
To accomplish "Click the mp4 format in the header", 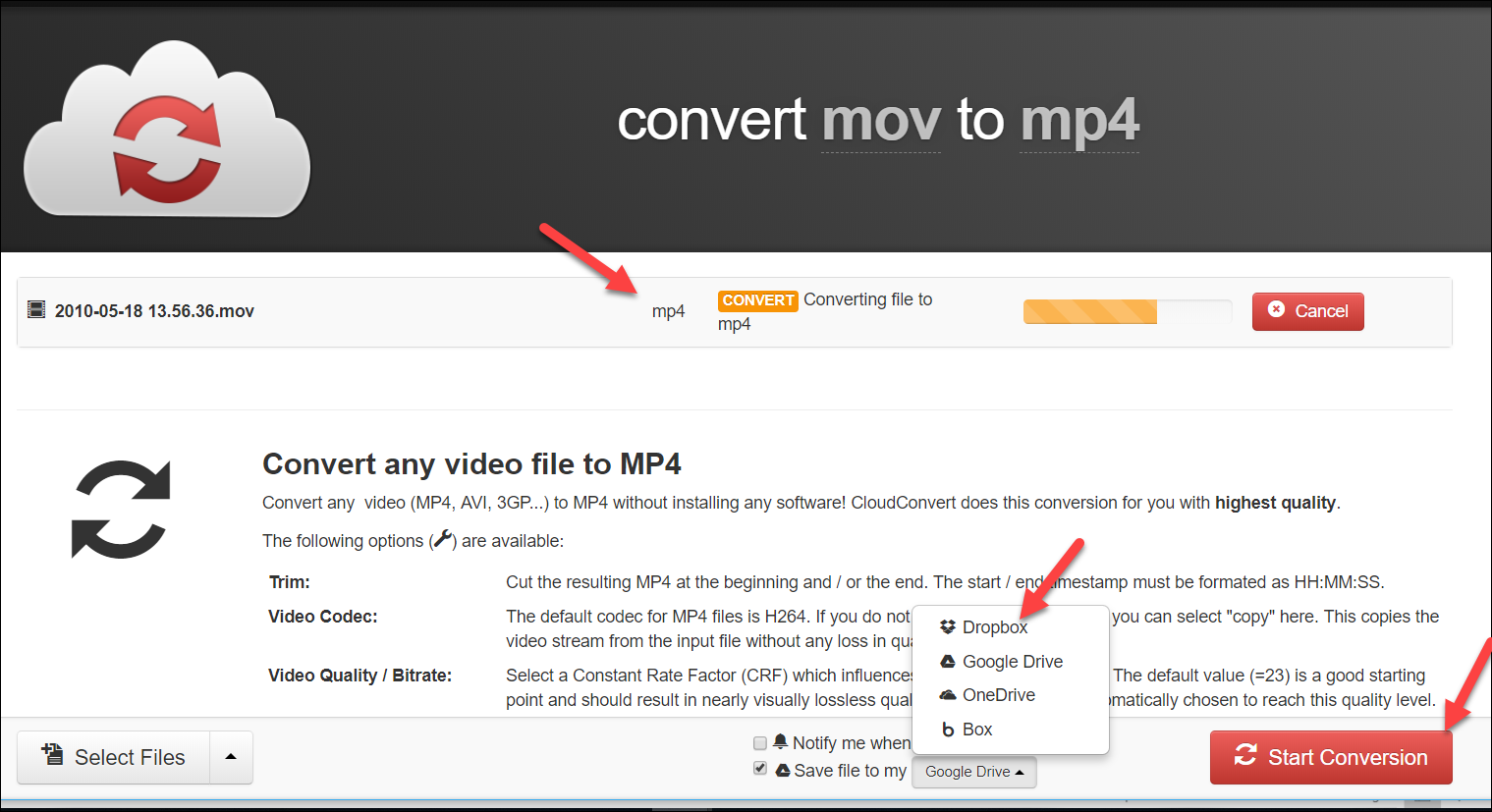I will (x=1079, y=123).
